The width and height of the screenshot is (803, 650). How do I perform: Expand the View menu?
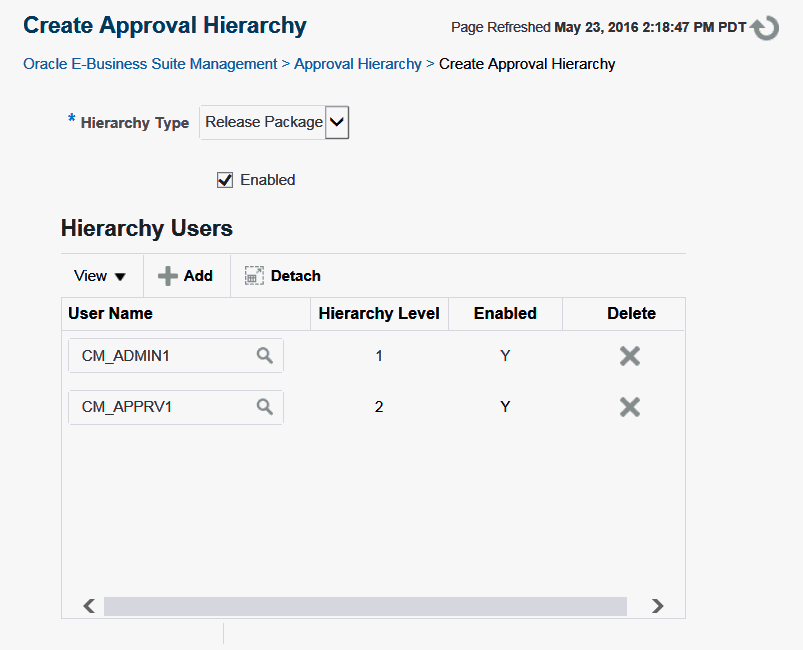100,276
